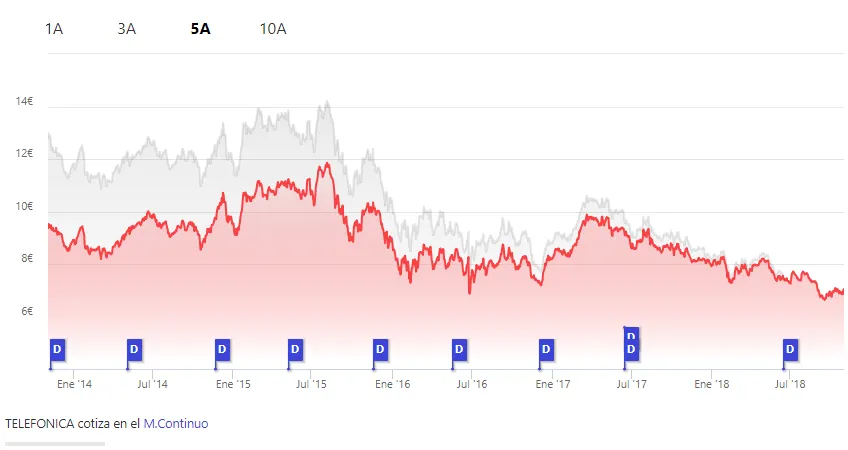Screen dimensions: 848x450
Task: Click the 10€ price axis label
Action: (x=24, y=206)
